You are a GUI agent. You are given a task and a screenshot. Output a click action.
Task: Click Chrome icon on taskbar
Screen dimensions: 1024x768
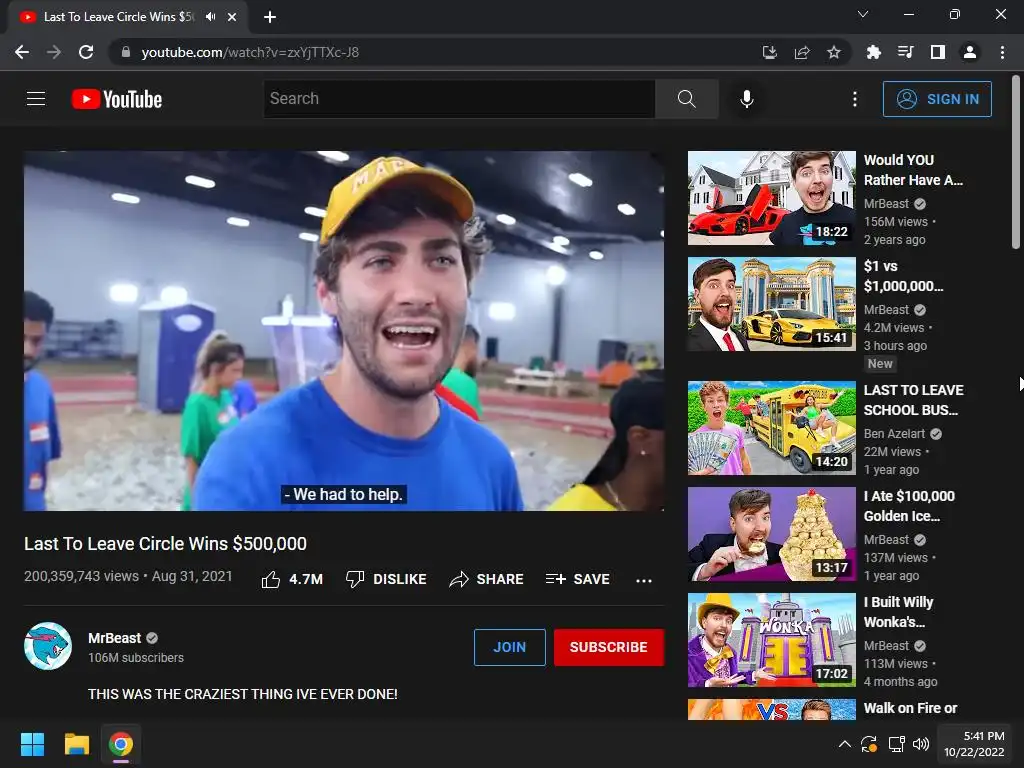(x=121, y=744)
